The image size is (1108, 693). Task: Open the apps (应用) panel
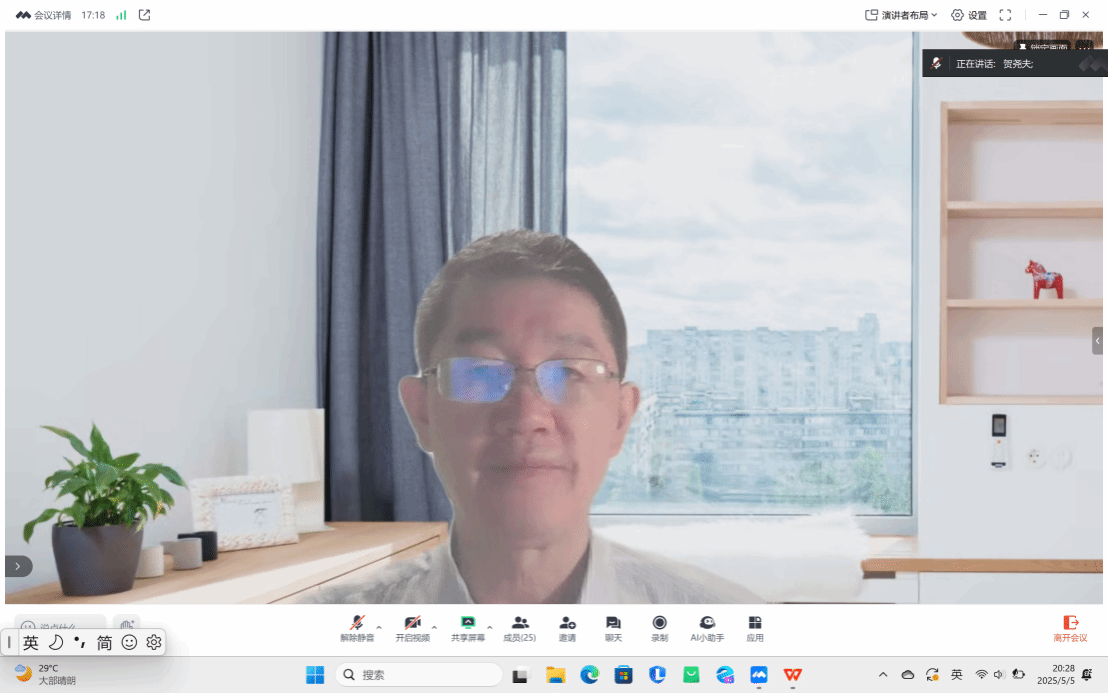pos(755,624)
